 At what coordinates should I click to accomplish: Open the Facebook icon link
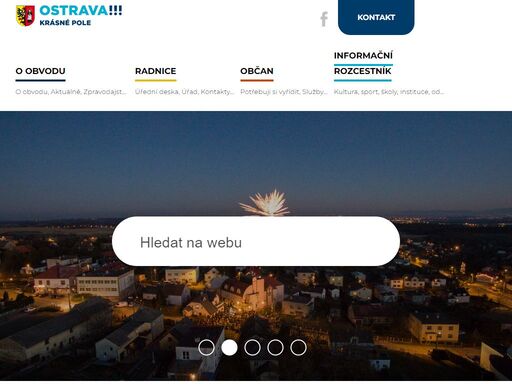pyautogui.click(x=324, y=19)
